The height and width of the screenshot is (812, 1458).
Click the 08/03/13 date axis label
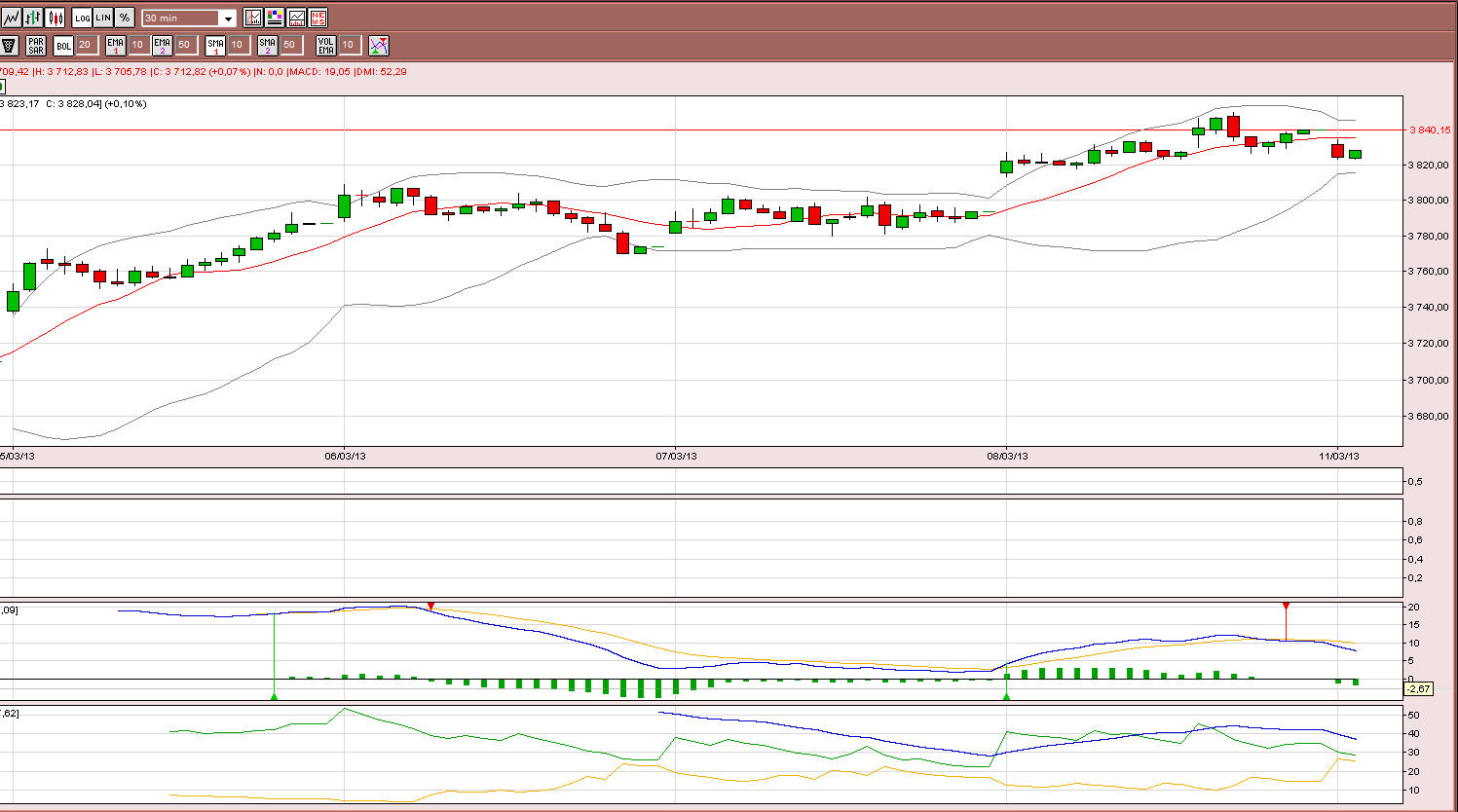(1007, 456)
